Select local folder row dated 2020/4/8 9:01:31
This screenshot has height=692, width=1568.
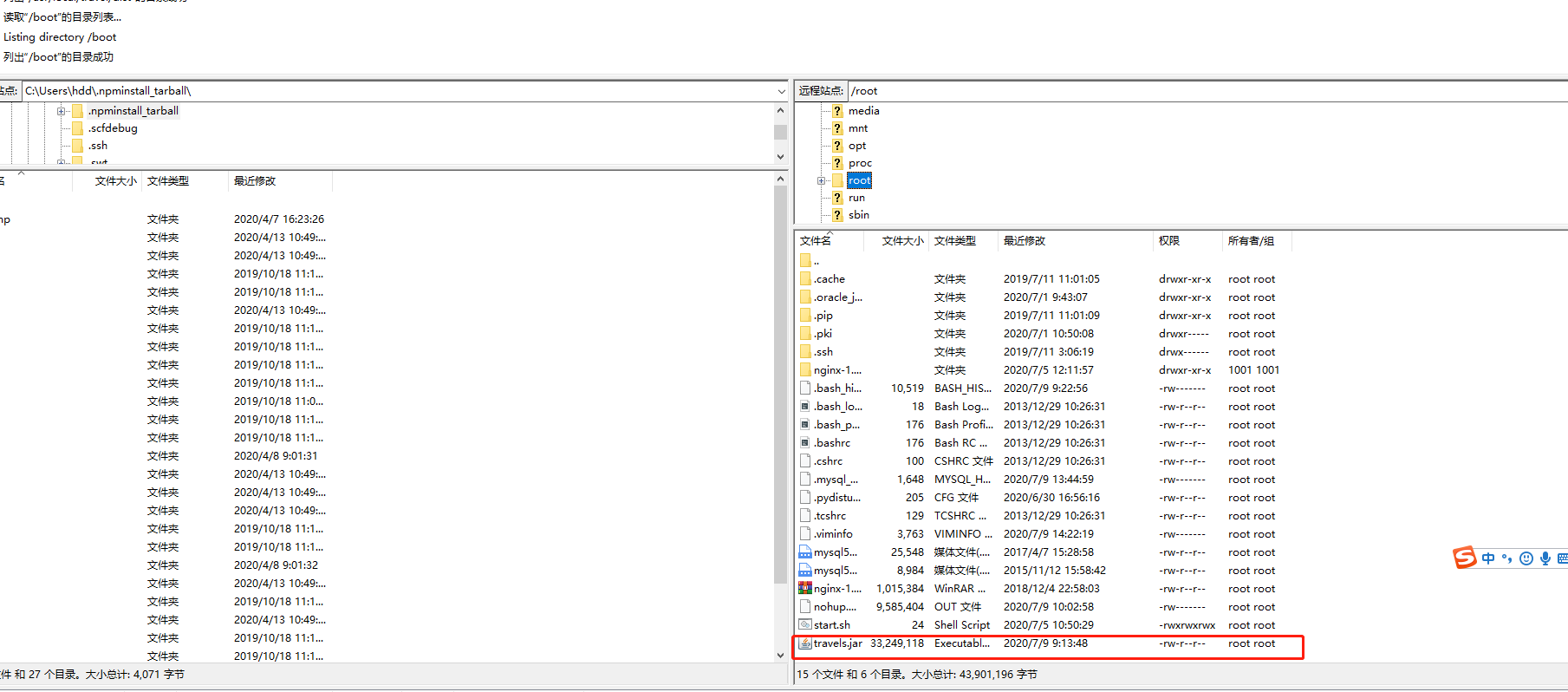pyautogui.click(x=166, y=456)
